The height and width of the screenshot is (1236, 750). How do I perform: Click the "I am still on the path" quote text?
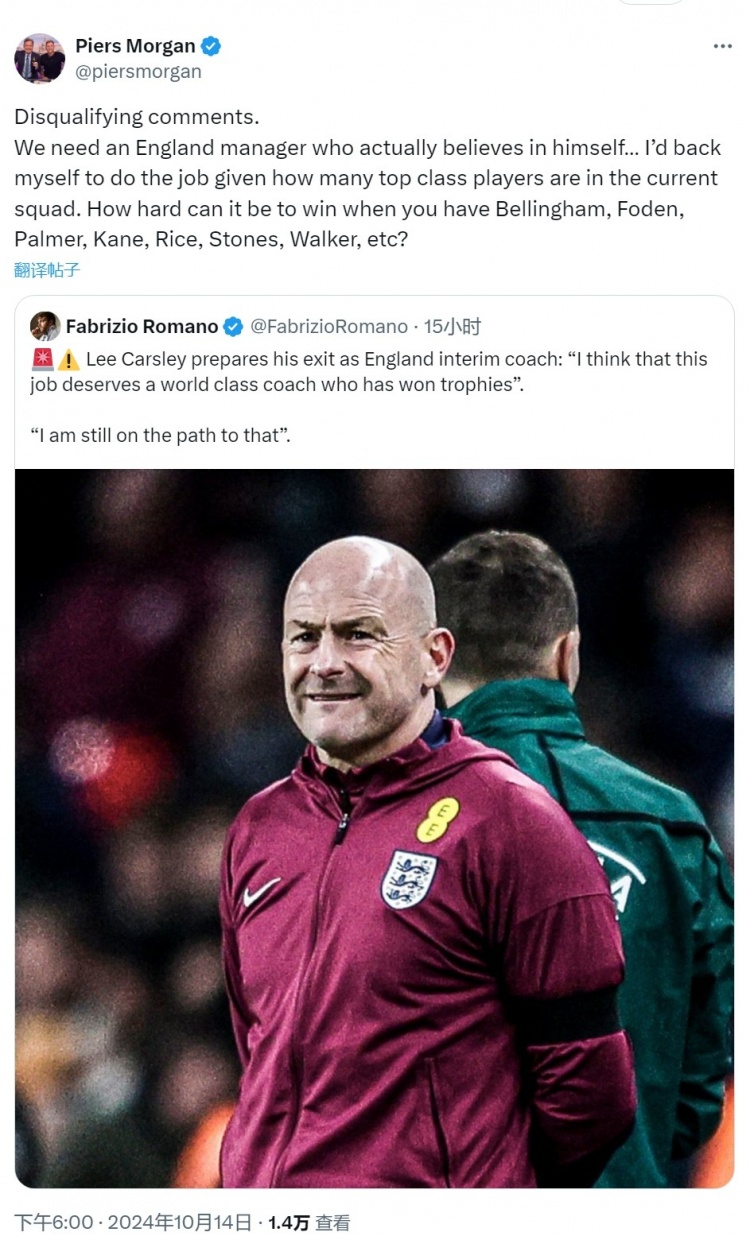[x=160, y=435]
